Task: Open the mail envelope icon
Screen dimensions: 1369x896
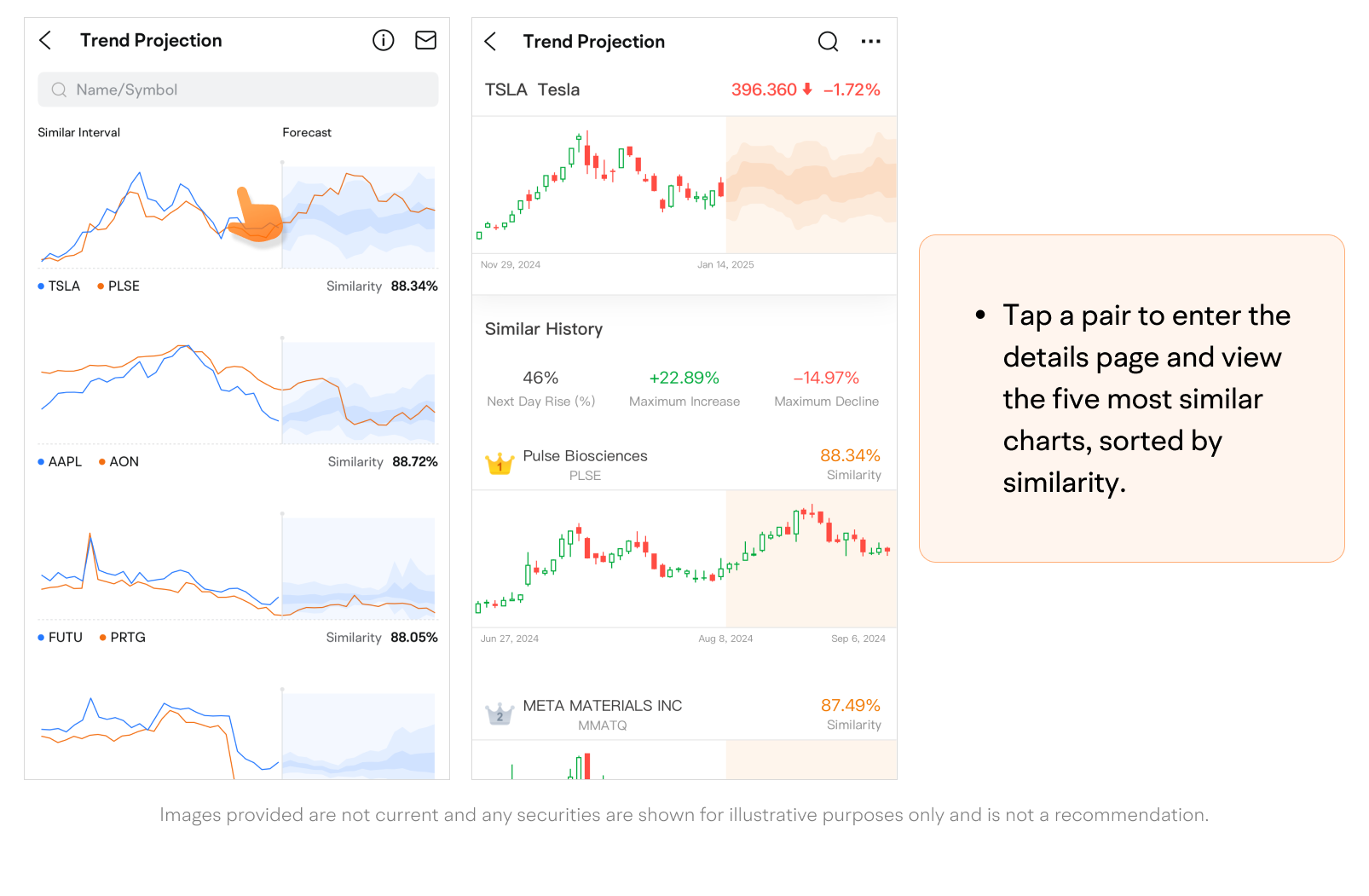Action: point(425,40)
